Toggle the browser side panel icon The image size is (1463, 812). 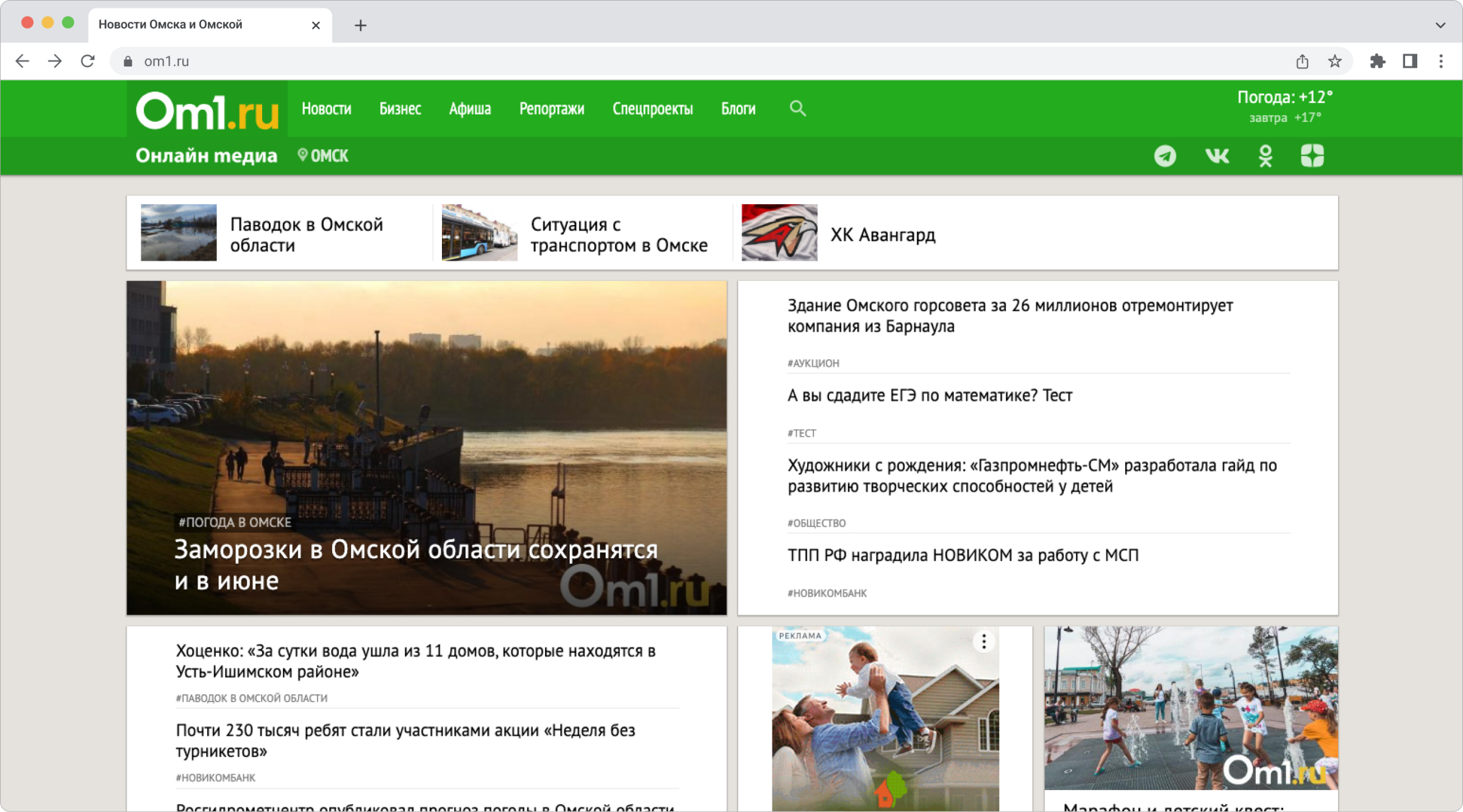(1410, 61)
